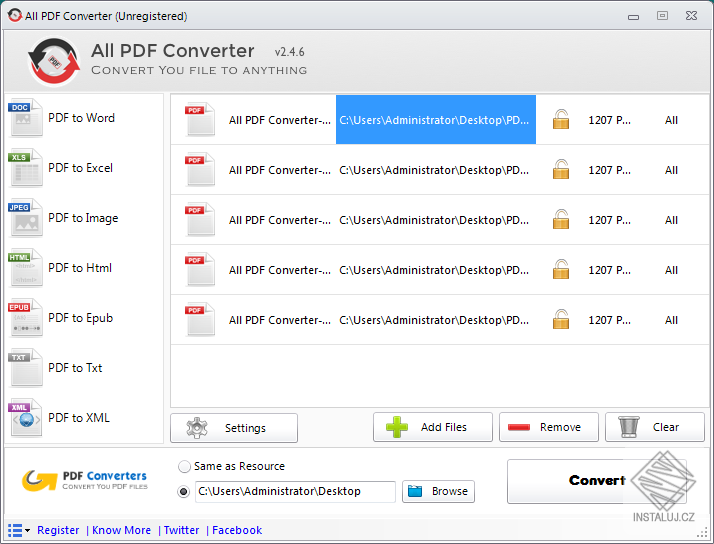Select the PDF to Word DOC icon
Screen dimensions: 714x544
click(25, 117)
